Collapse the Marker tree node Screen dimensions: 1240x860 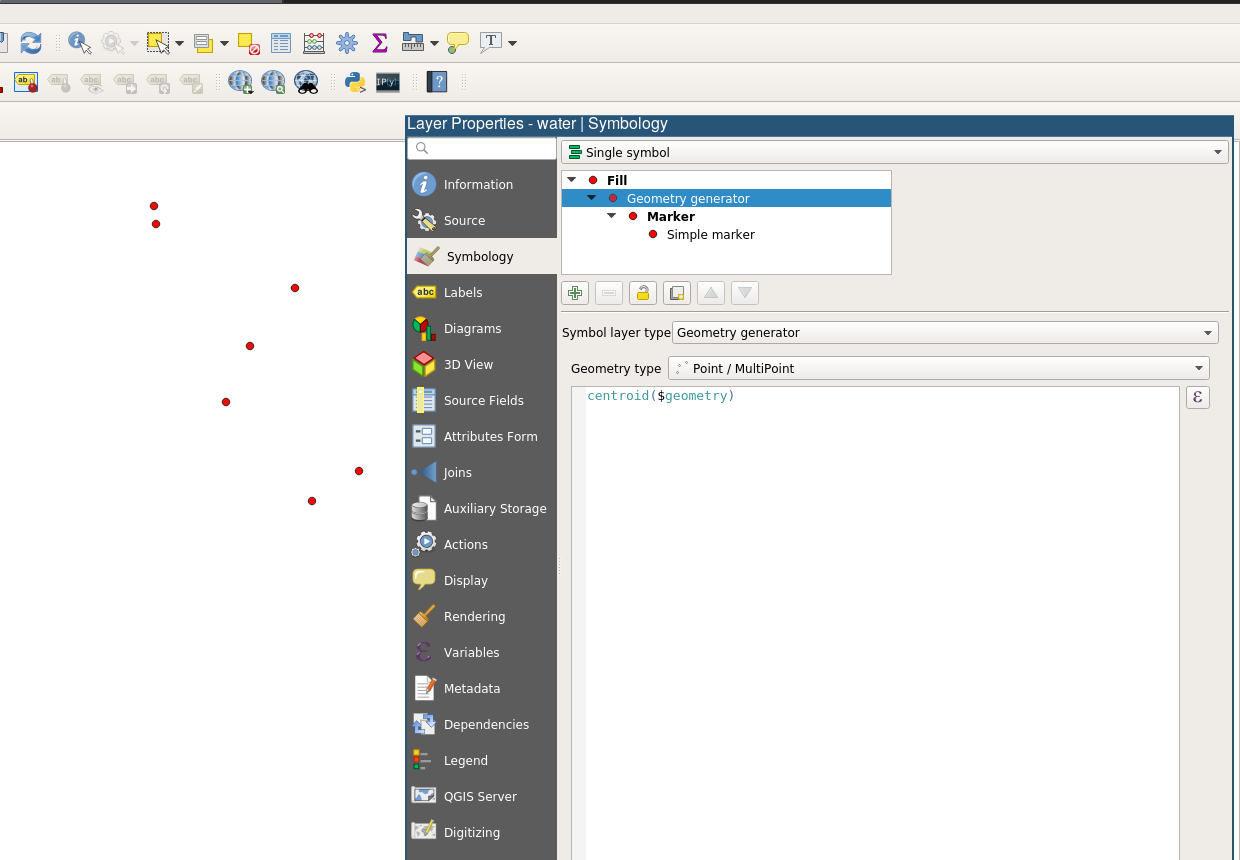pyautogui.click(x=611, y=216)
